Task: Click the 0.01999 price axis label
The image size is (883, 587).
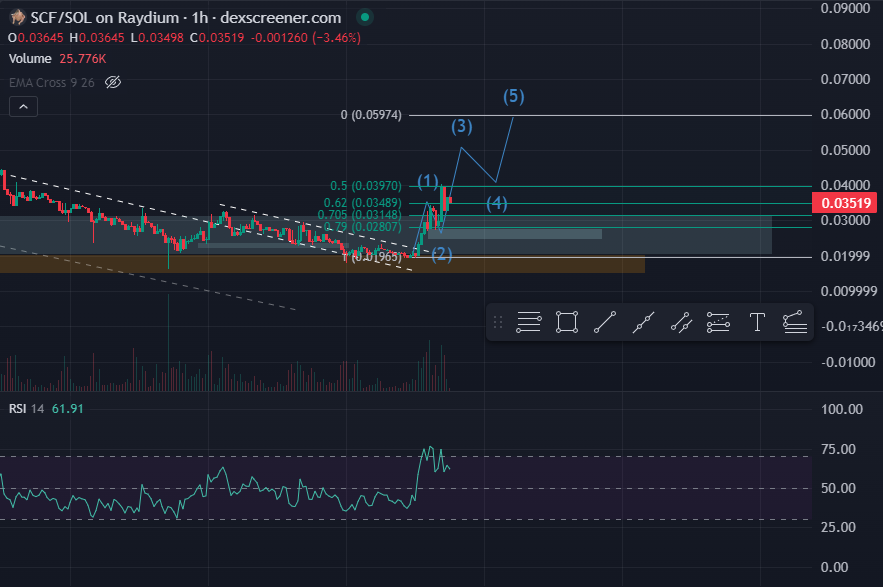Action: point(845,256)
